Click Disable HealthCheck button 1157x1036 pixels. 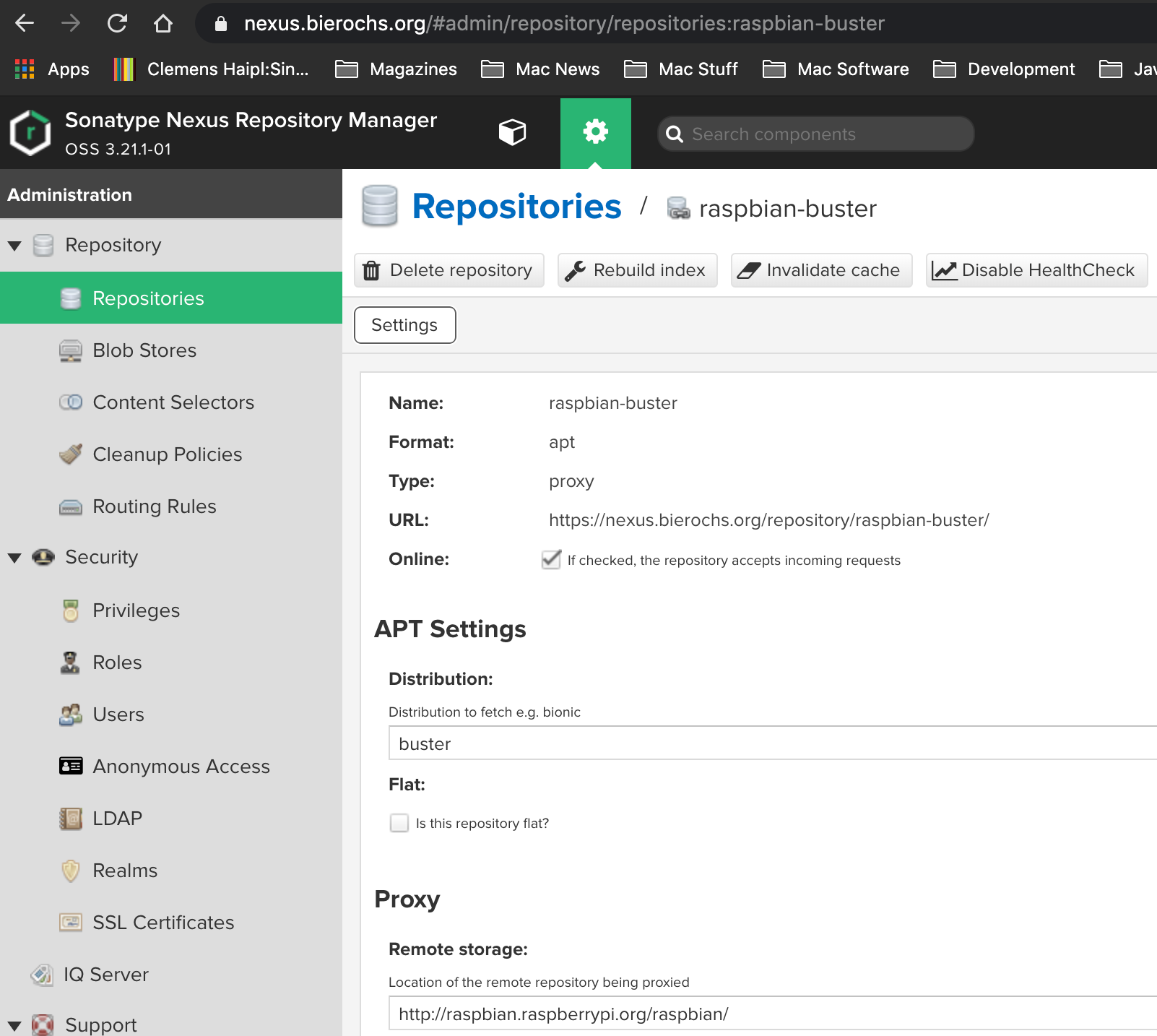click(1036, 270)
